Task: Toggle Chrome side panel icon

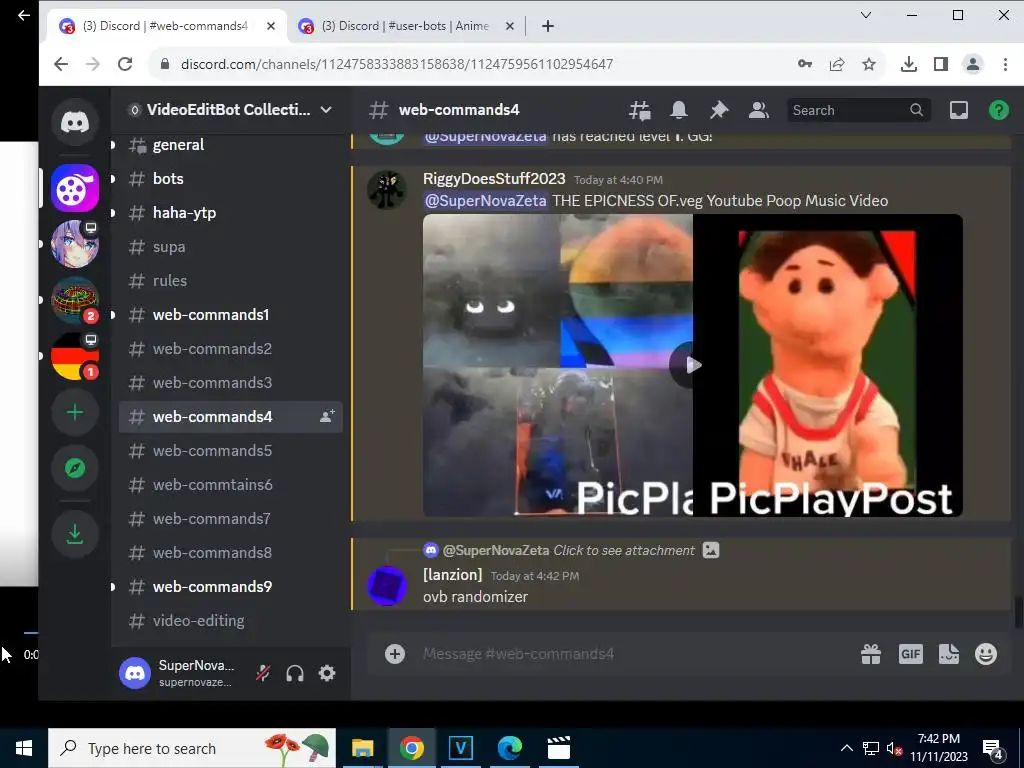Action: click(940, 64)
